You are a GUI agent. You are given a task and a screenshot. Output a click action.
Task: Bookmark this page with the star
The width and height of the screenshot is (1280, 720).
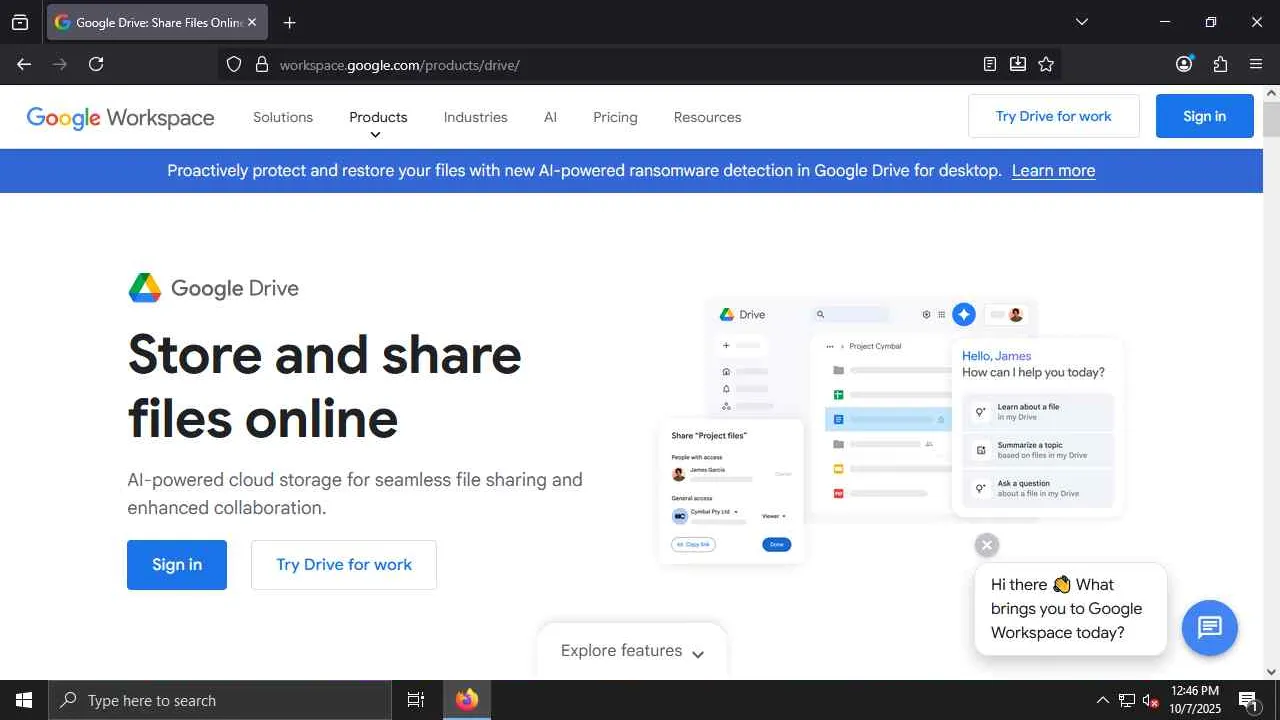(1046, 64)
